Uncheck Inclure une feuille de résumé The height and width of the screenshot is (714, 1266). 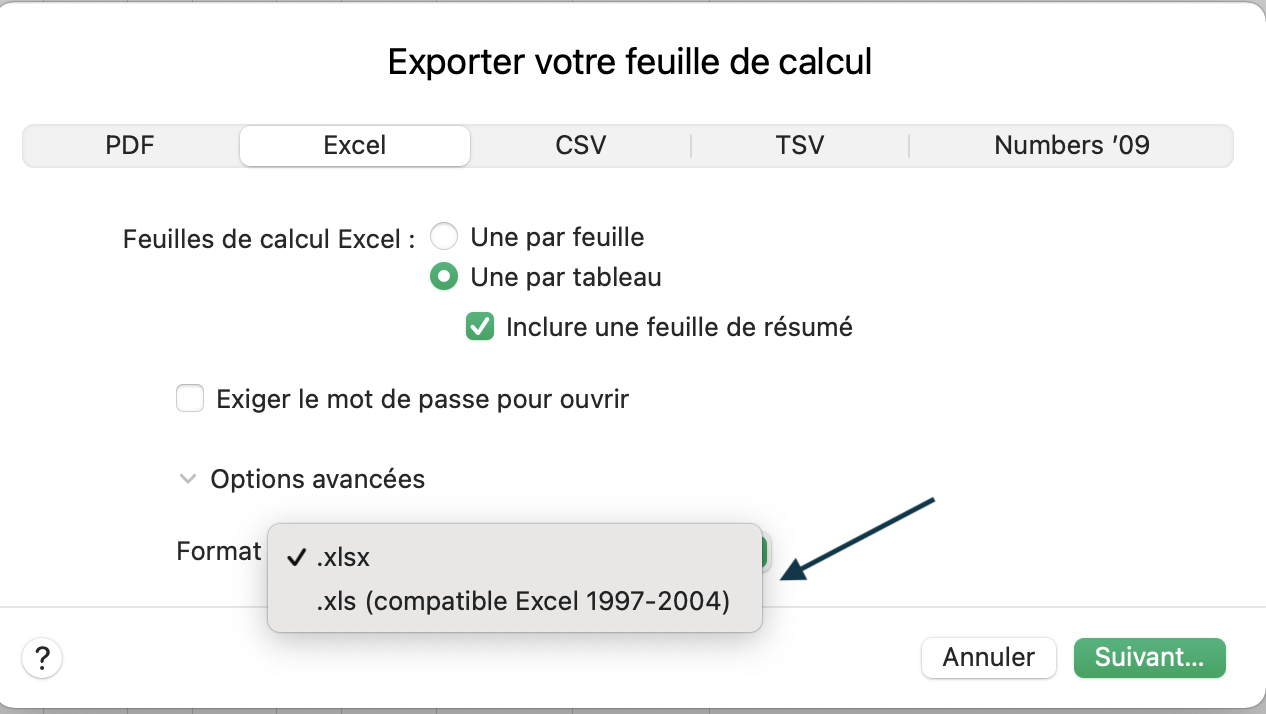pos(480,326)
